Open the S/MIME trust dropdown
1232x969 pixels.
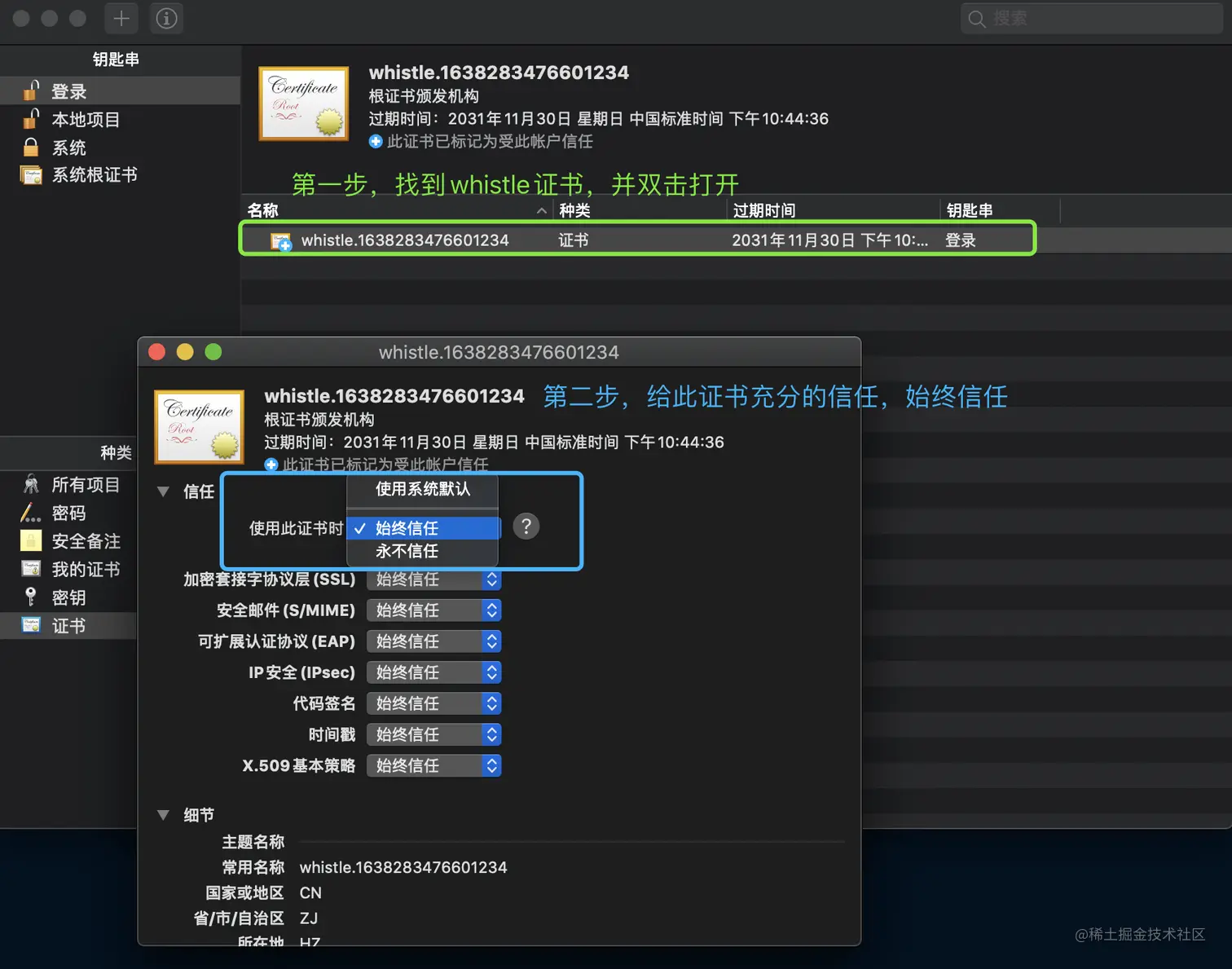click(x=433, y=610)
